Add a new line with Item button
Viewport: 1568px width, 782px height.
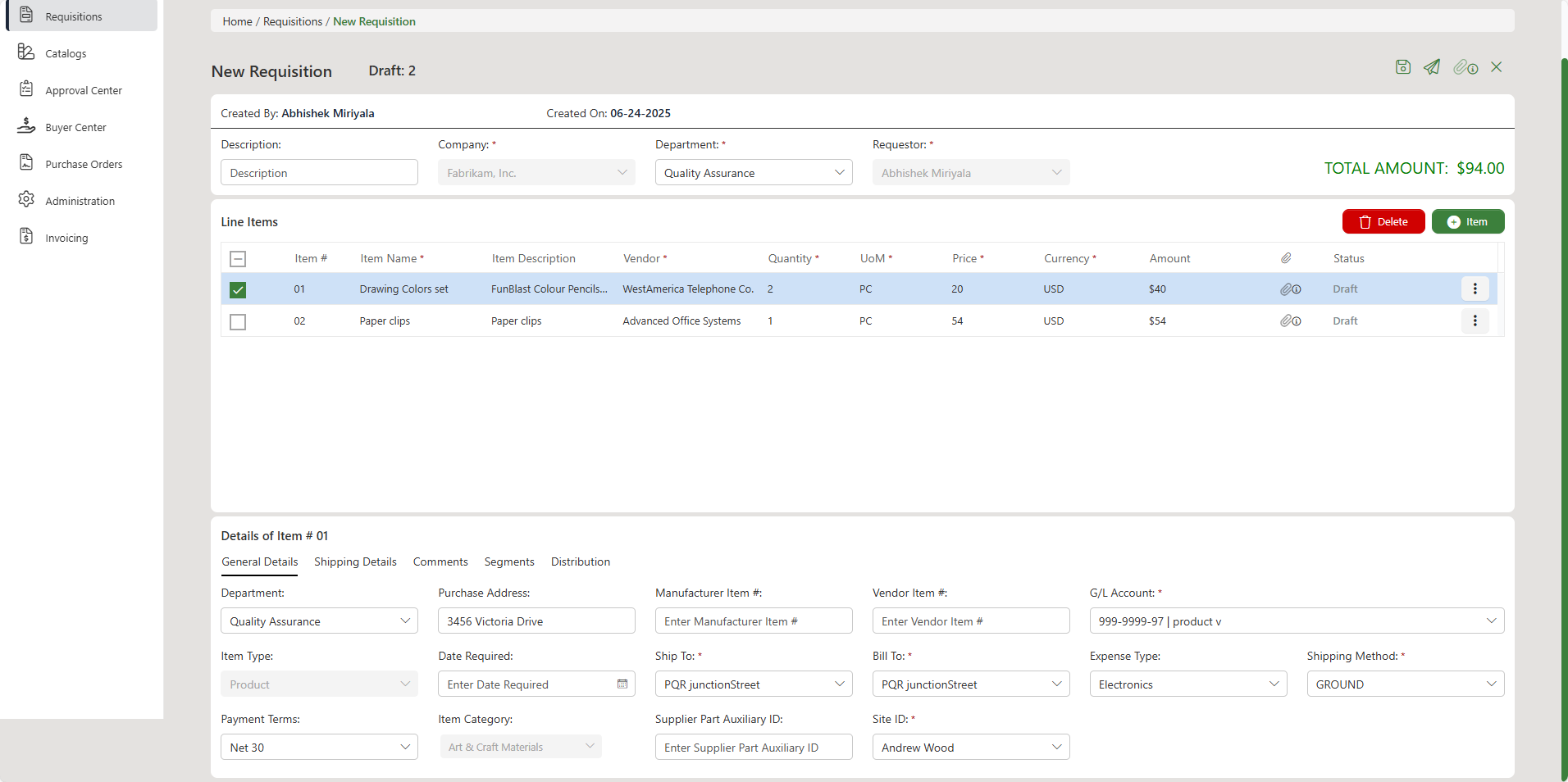coord(1468,221)
